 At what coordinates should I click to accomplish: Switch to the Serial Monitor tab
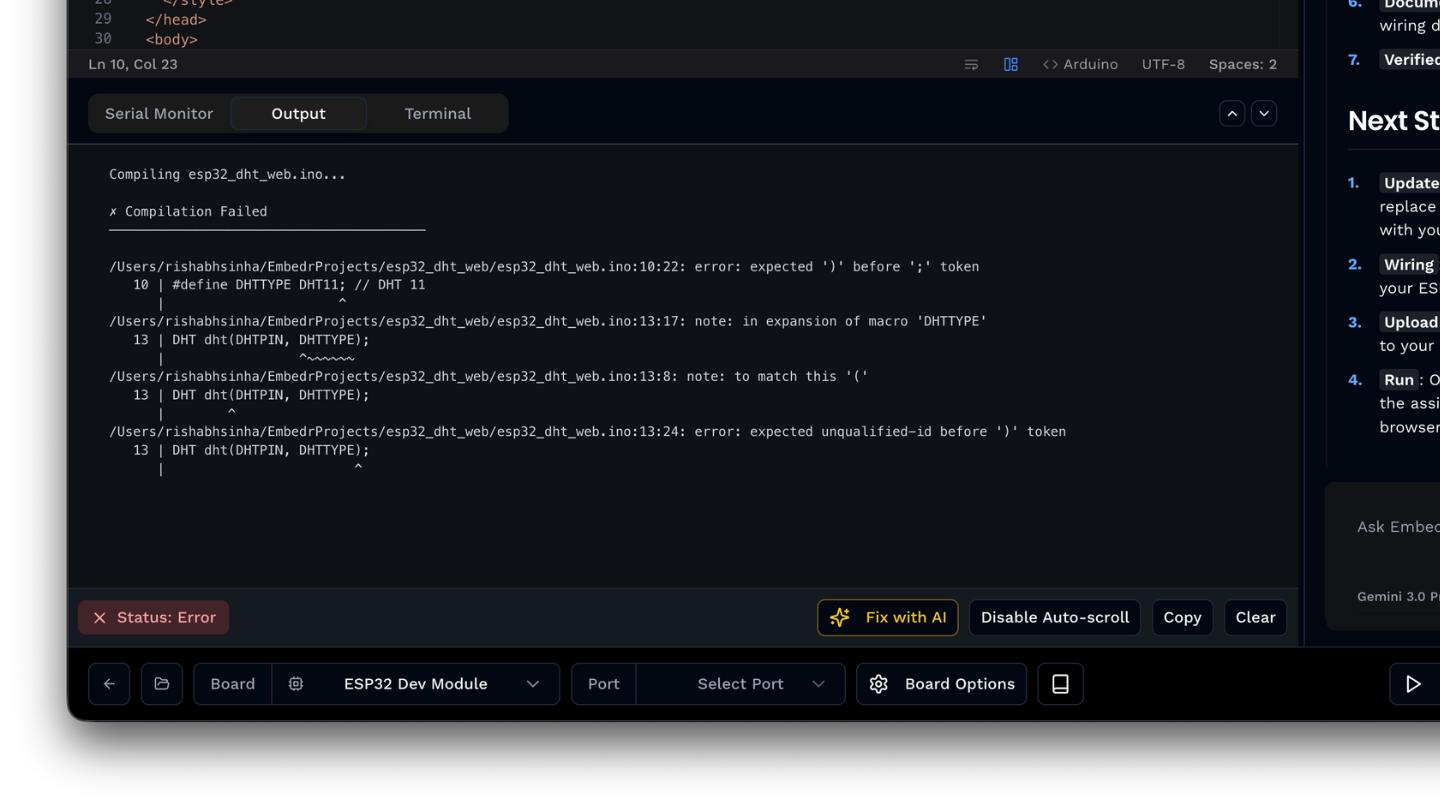[x=160, y=113]
